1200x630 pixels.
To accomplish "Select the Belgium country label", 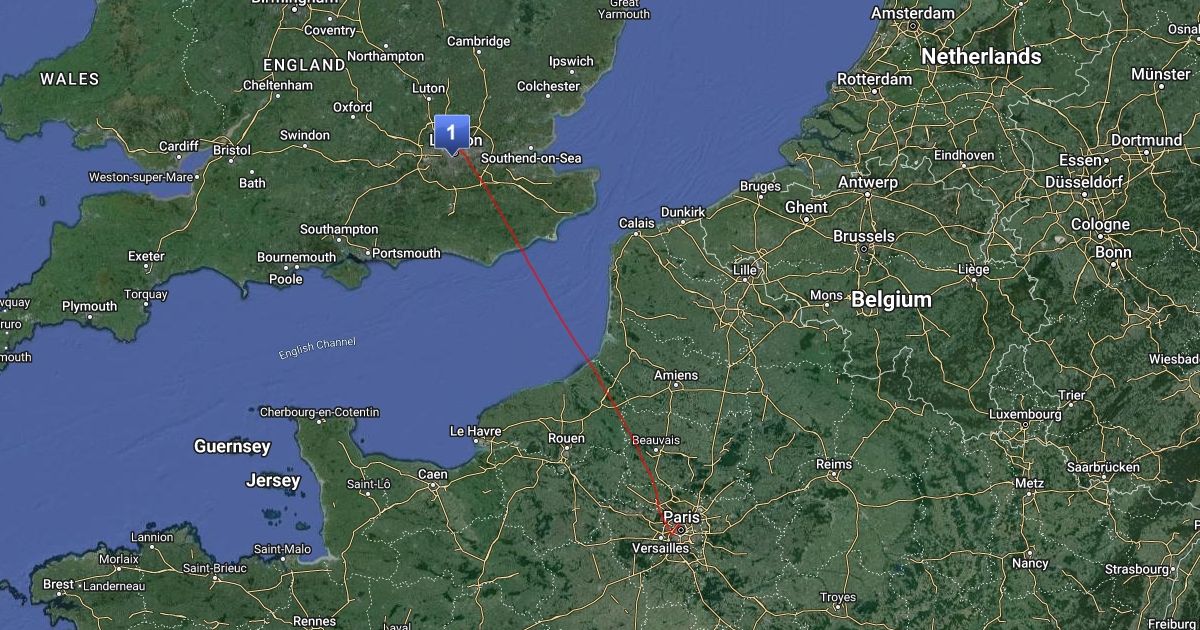I will point(891,299).
